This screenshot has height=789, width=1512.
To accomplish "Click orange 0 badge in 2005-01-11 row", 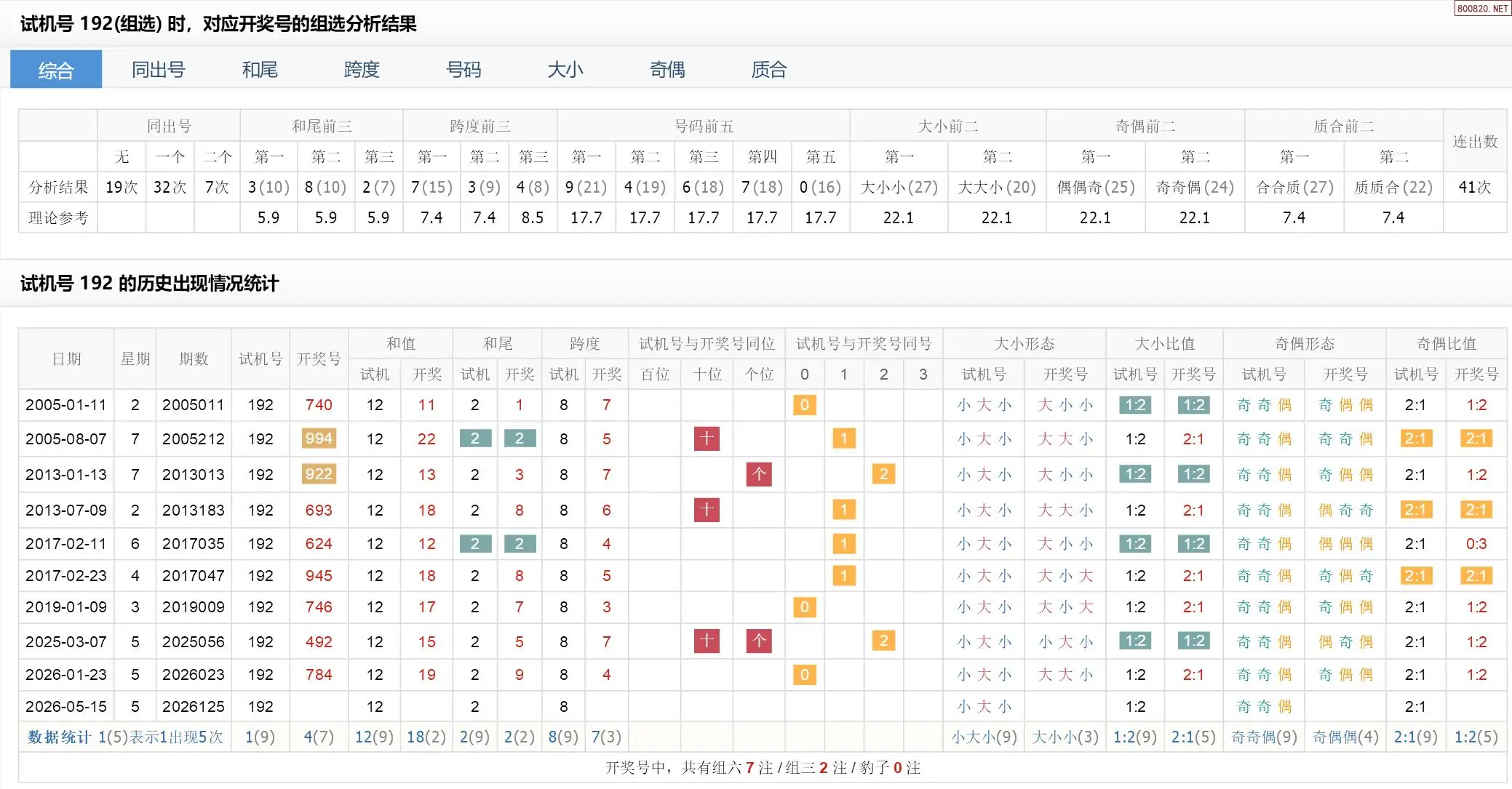I will 804,405.
